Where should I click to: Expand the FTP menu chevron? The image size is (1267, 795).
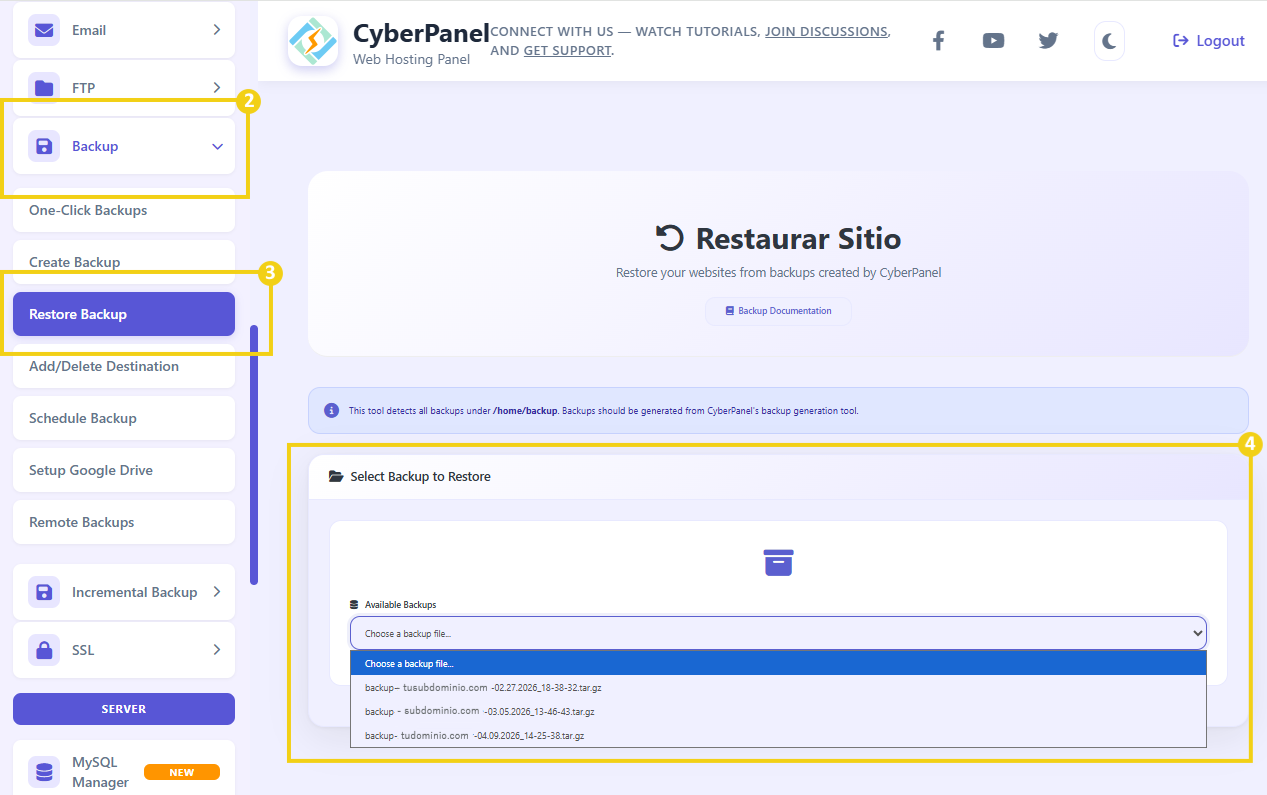217,88
